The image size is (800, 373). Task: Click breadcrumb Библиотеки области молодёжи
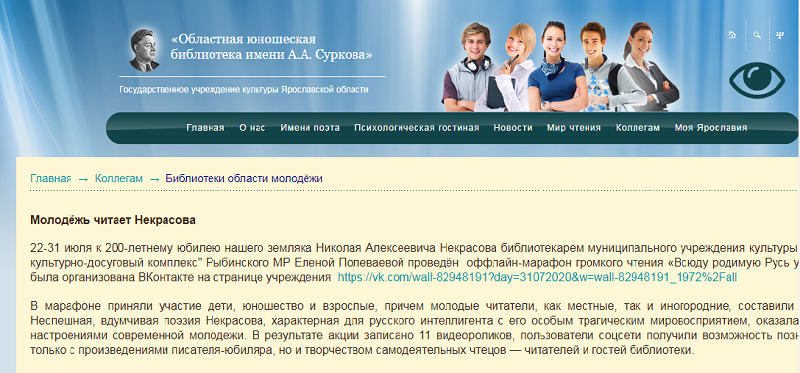(x=244, y=179)
